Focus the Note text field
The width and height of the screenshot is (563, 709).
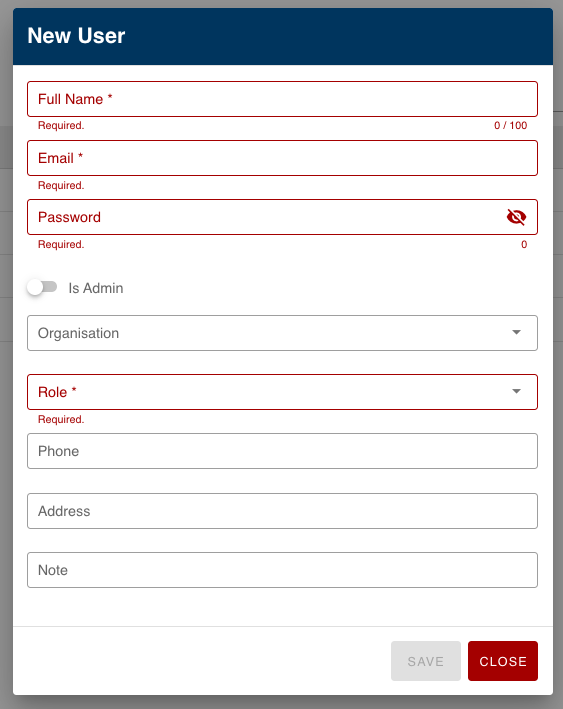(282, 570)
